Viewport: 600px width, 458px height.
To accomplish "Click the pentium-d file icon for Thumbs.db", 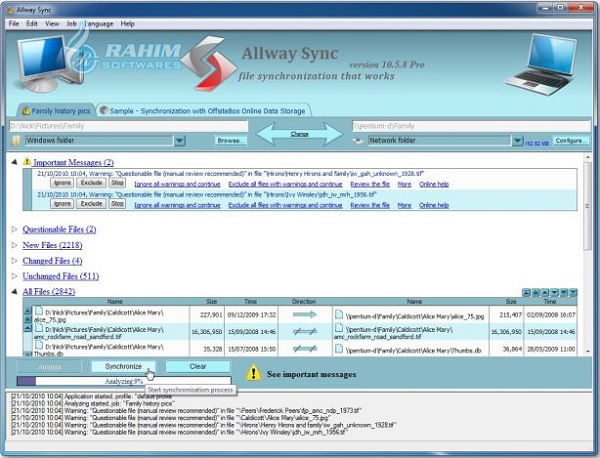I will [339, 349].
